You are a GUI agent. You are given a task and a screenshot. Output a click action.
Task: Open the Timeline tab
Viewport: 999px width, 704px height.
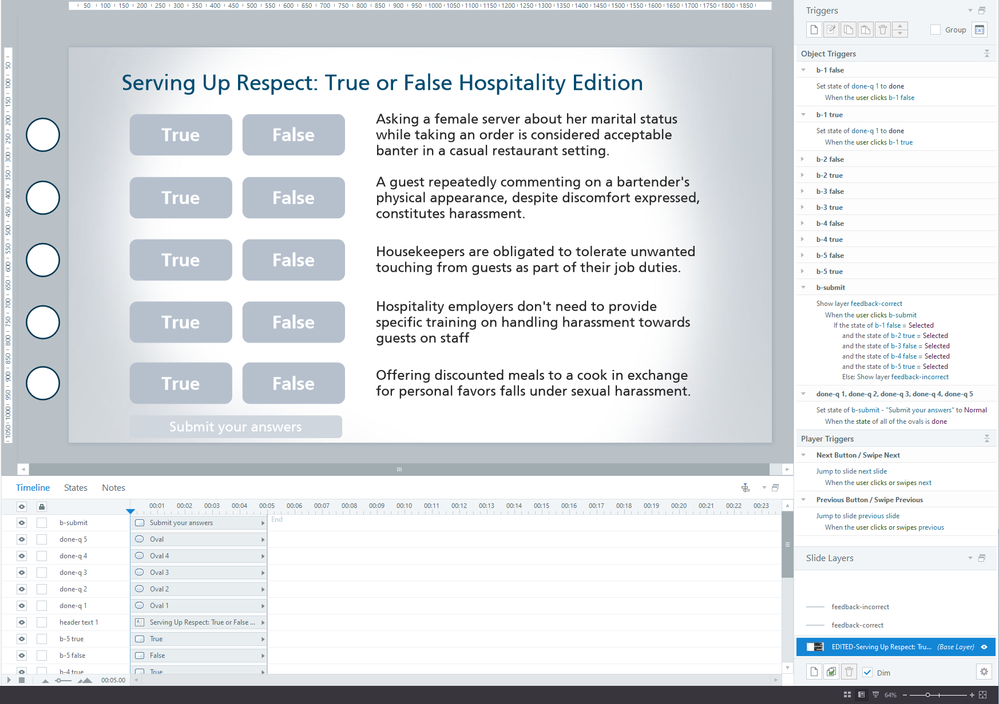pyautogui.click(x=32, y=487)
